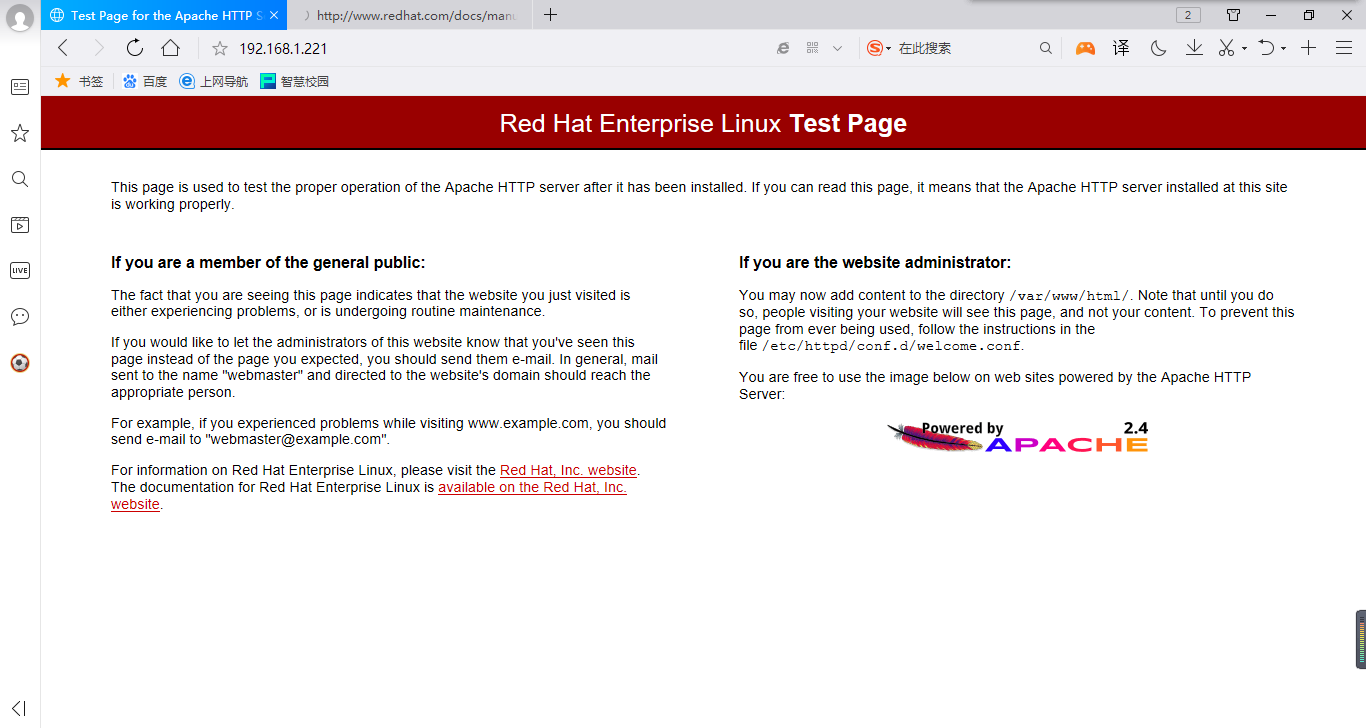Image resolution: width=1366 pixels, height=728 pixels.
Task: Click the /var/www/html/ directory text
Action: pos(1069,295)
